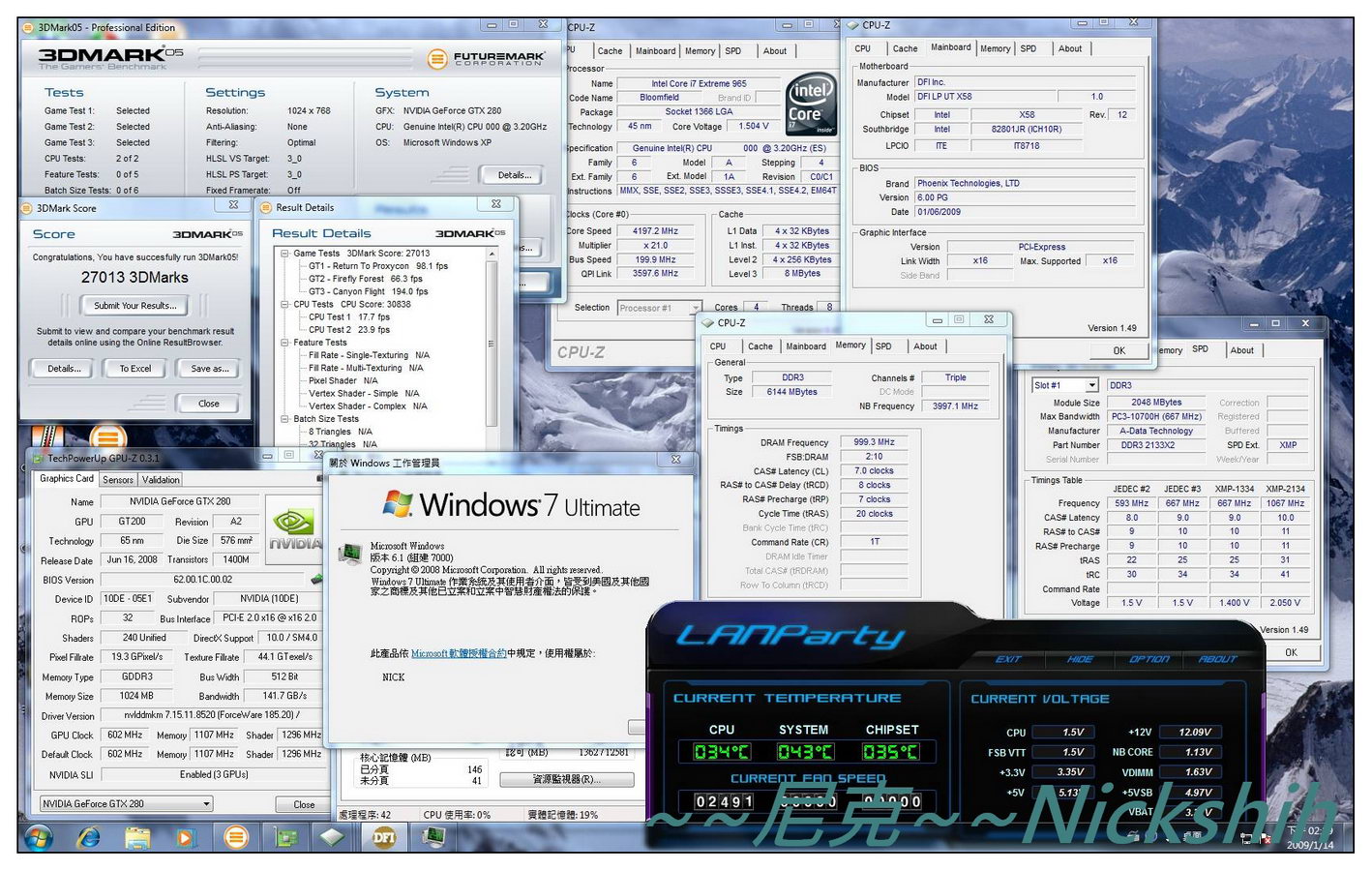Select GT3 - Canyon Flight row

[x=368, y=291]
